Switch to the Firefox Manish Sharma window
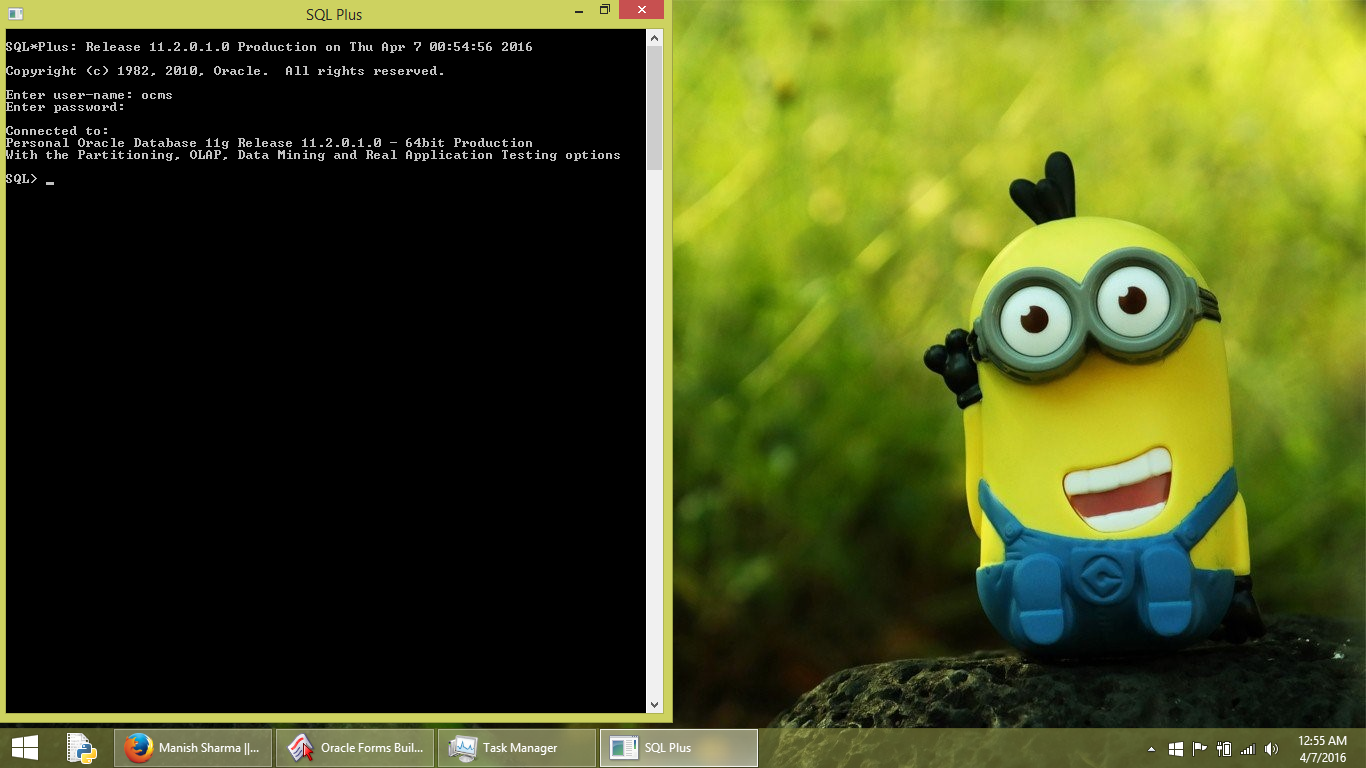Image resolution: width=1366 pixels, height=768 pixels. 193,748
